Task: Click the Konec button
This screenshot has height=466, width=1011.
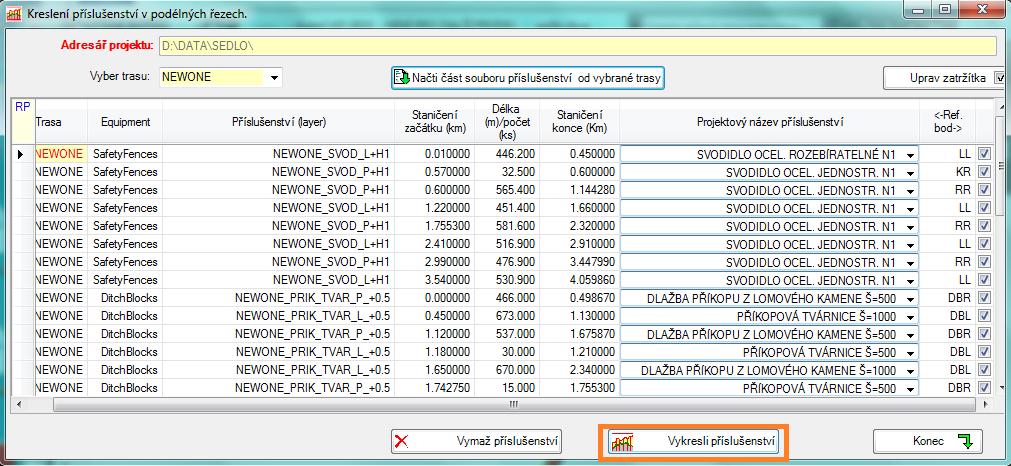Action: point(928,442)
